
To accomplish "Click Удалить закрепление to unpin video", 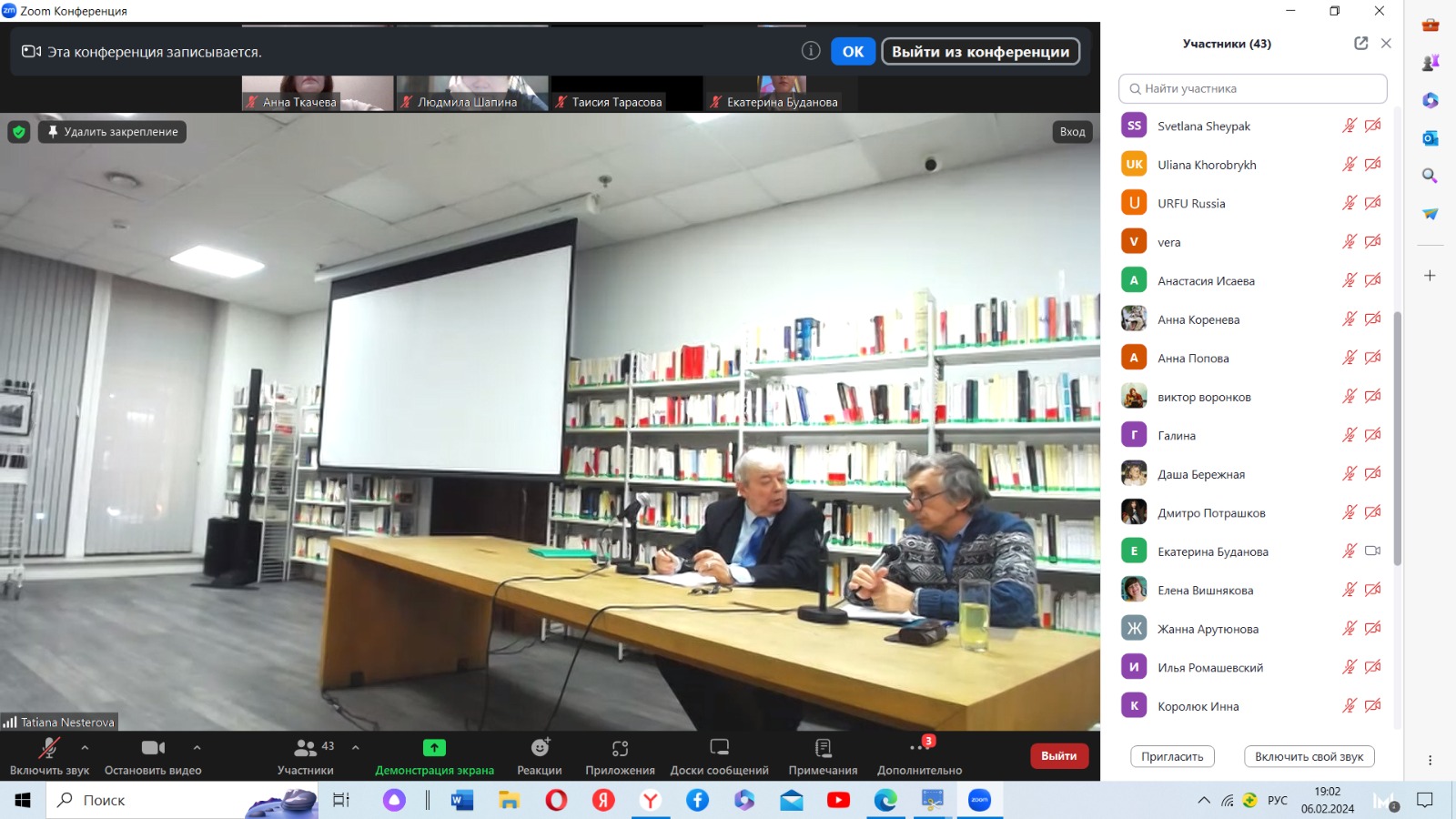I will [x=112, y=132].
